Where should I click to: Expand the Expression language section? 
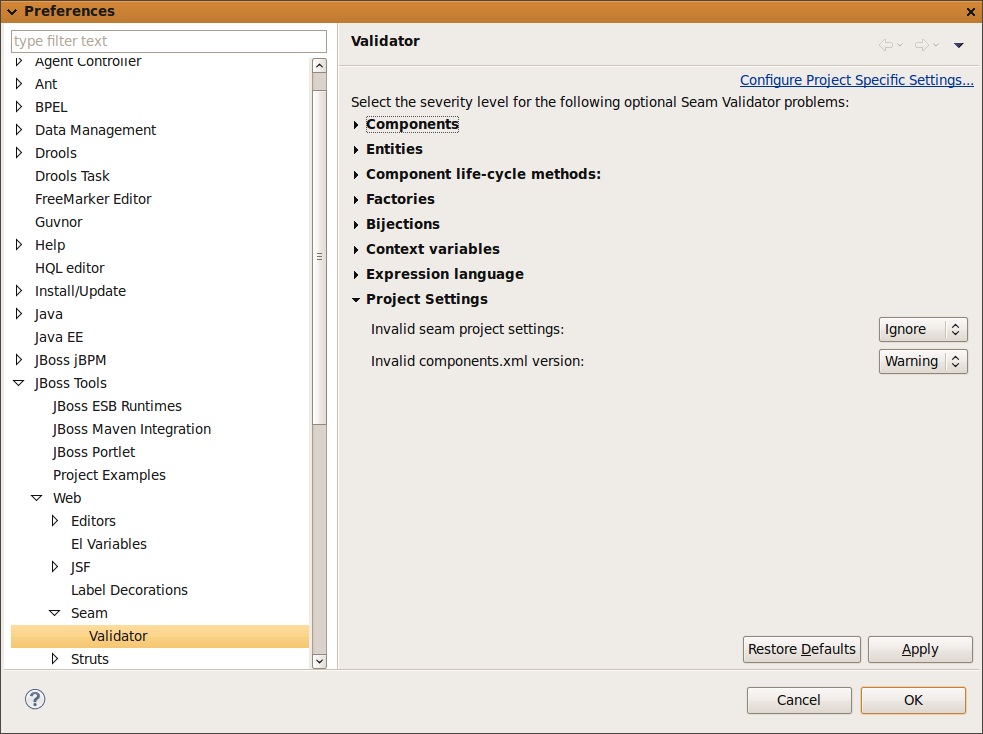(356, 274)
